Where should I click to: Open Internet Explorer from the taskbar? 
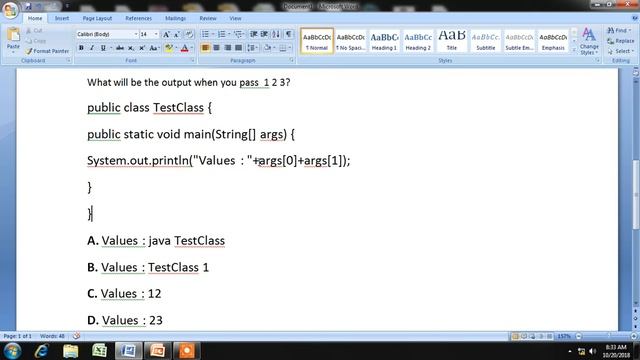41,351
